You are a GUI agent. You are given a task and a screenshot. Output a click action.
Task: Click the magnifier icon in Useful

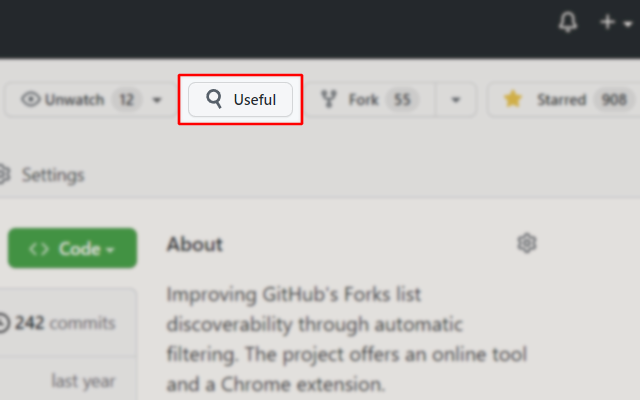pos(214,99)
